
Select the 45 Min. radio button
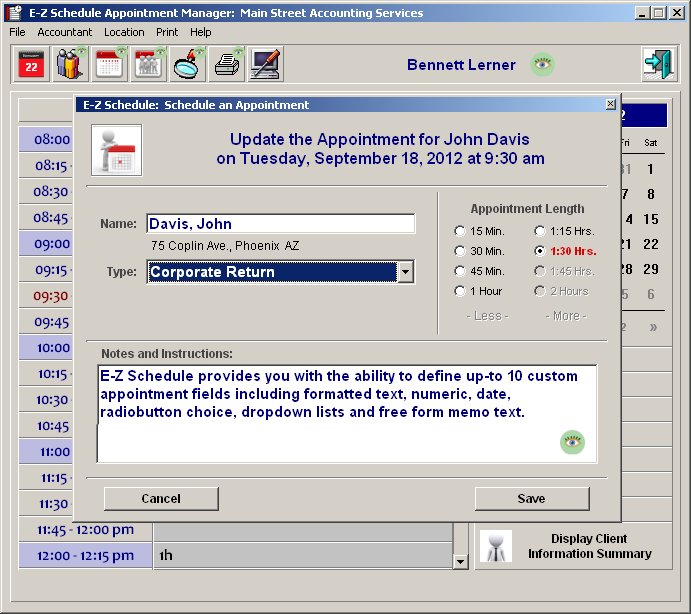click(x=460, y=271)
